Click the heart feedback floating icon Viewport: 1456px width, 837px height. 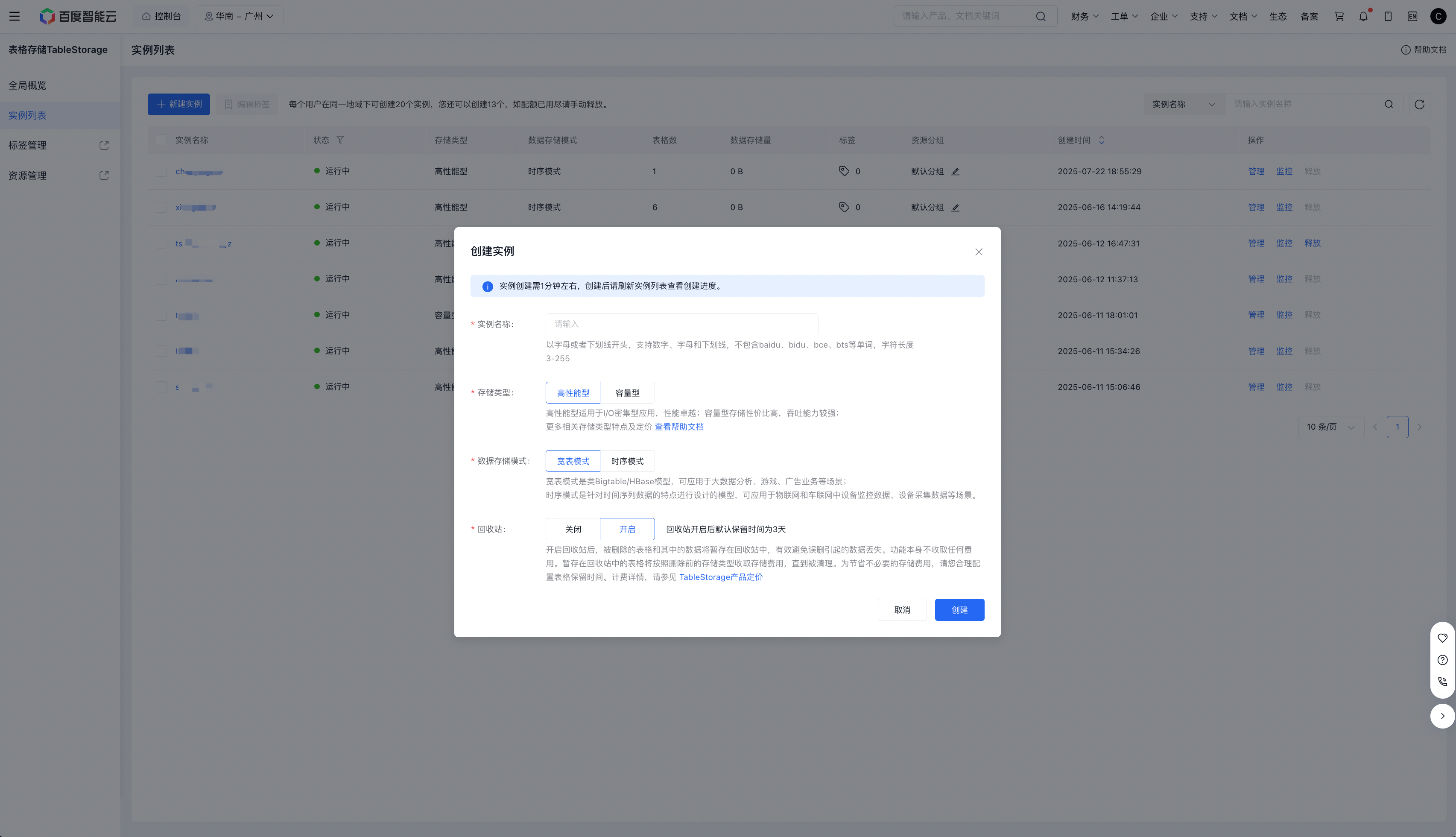(1442, 638)
